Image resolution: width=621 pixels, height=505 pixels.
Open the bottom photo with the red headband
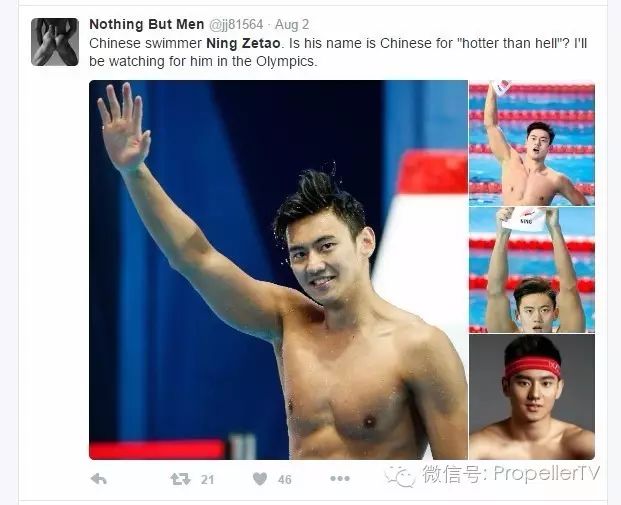[532, 397]
